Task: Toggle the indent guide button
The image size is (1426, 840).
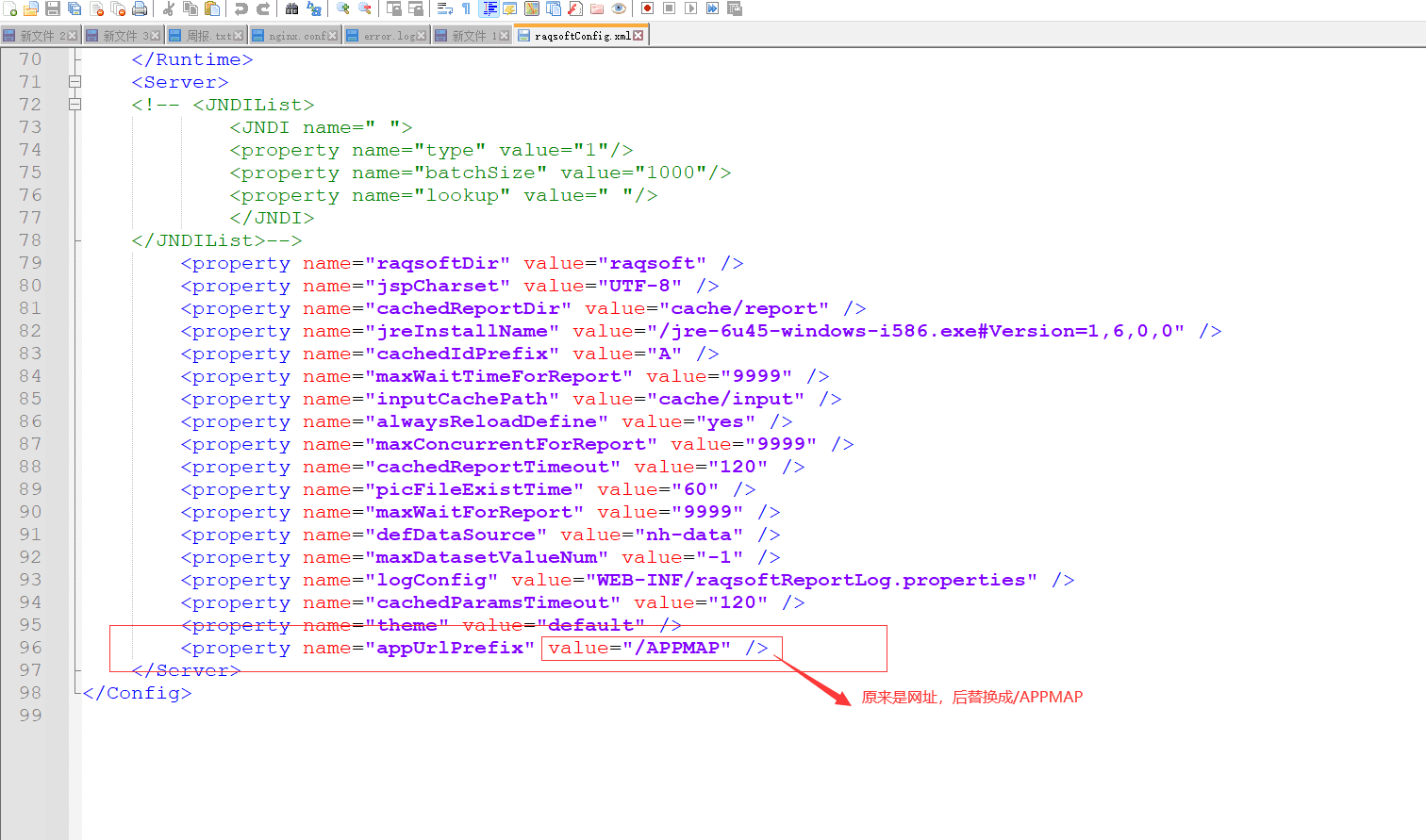Action: [489, 8]
